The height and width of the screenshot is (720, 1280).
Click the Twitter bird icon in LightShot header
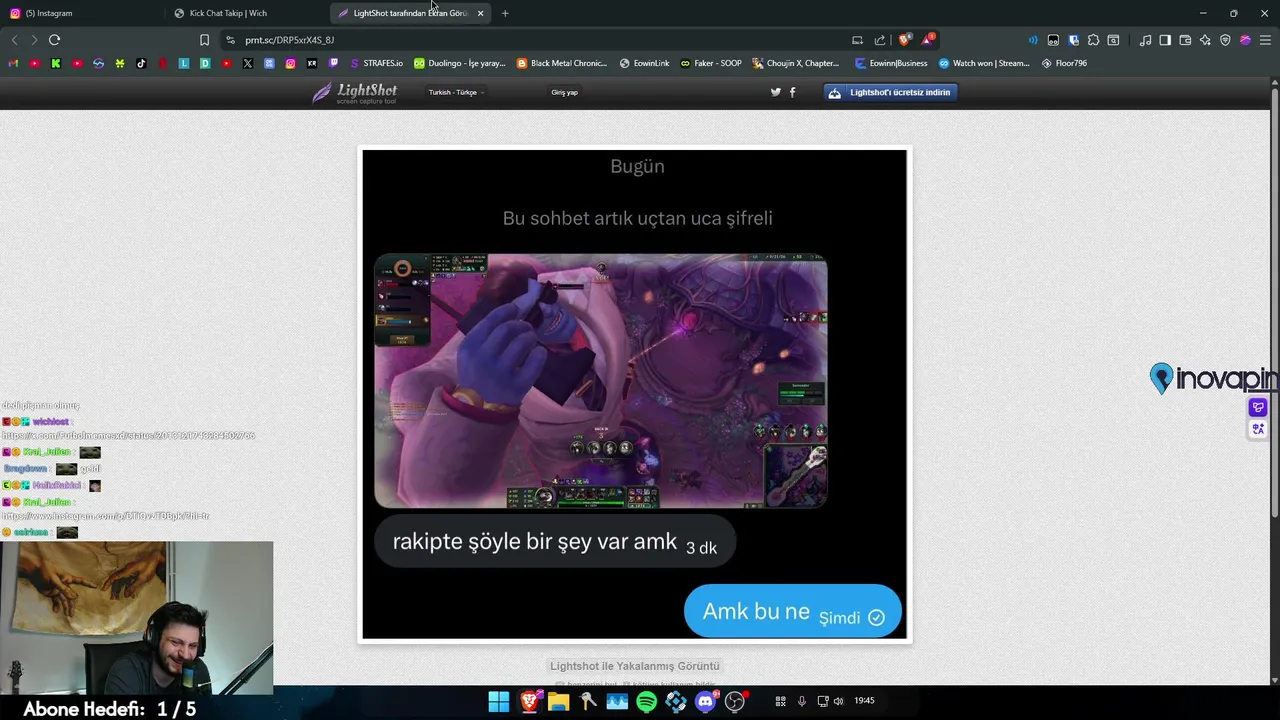[775, 92]
